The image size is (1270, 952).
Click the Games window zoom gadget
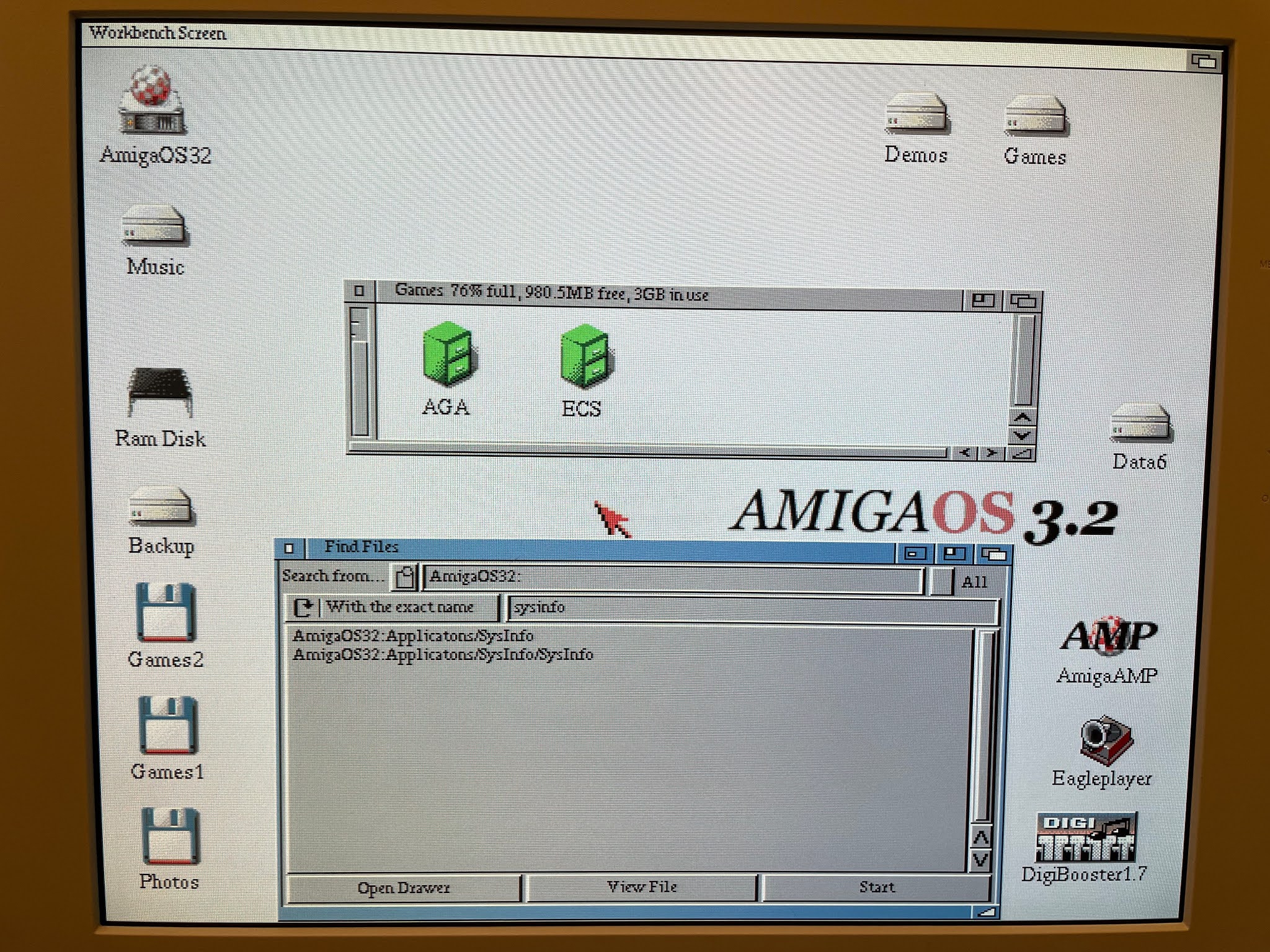(982, 301)
